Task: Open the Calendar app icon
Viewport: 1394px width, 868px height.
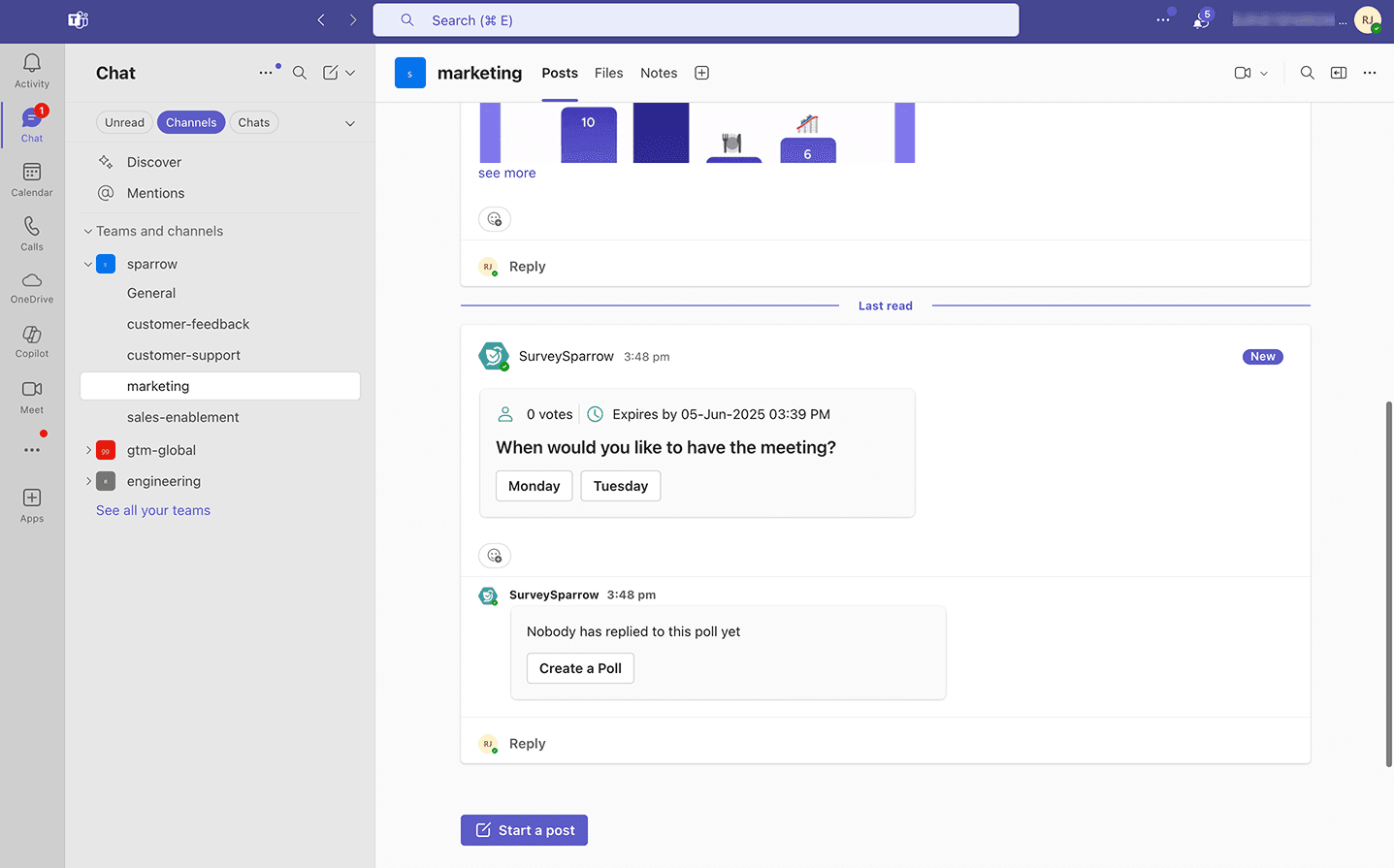Action: point(32,178)
